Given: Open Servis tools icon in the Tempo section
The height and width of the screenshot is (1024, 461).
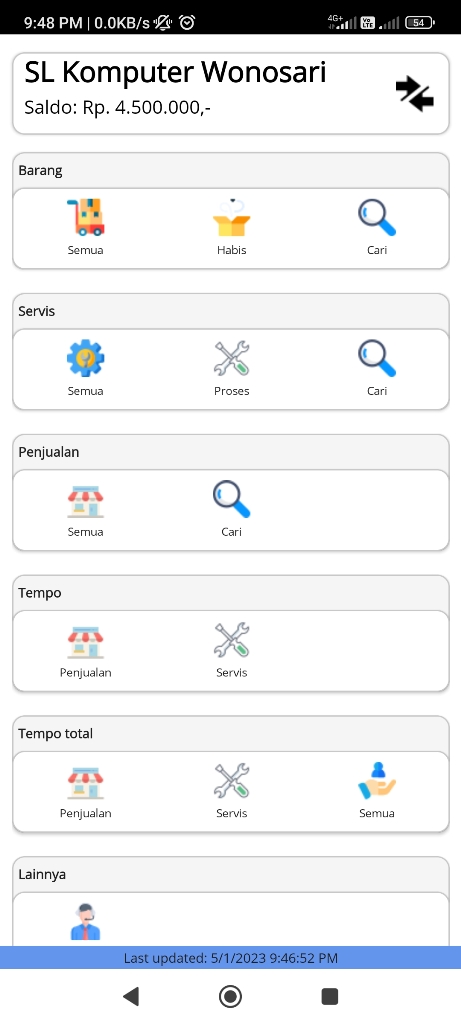Looking at the screenshot, I should coord(232,640).
